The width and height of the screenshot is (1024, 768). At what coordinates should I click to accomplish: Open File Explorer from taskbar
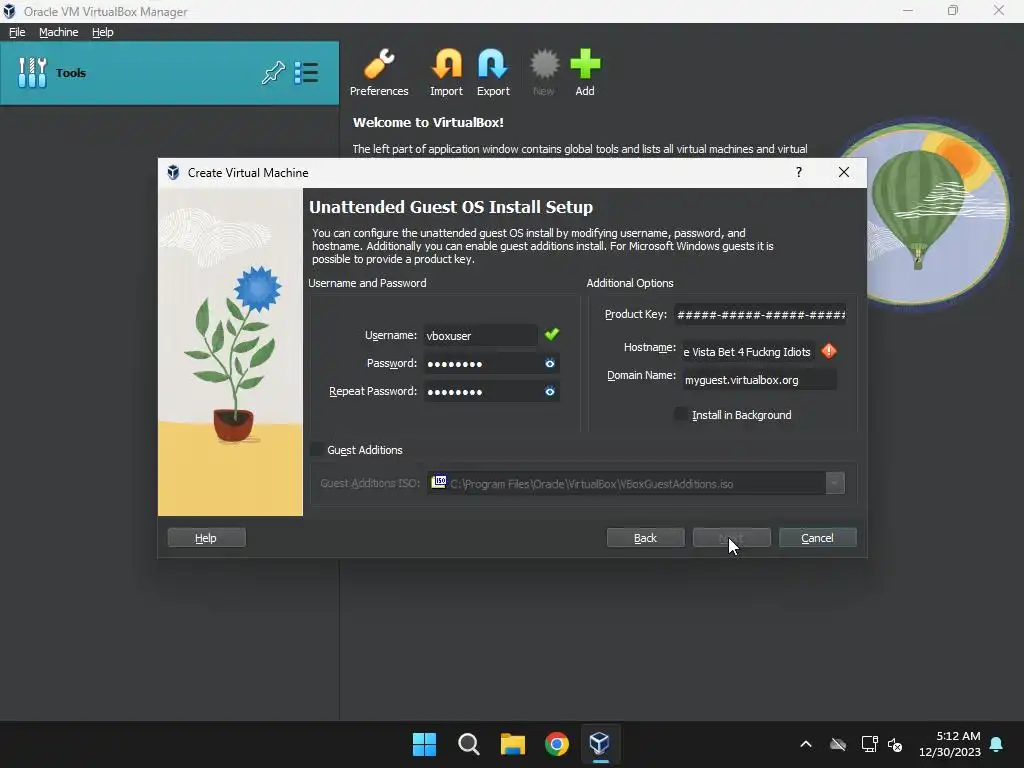513,744
